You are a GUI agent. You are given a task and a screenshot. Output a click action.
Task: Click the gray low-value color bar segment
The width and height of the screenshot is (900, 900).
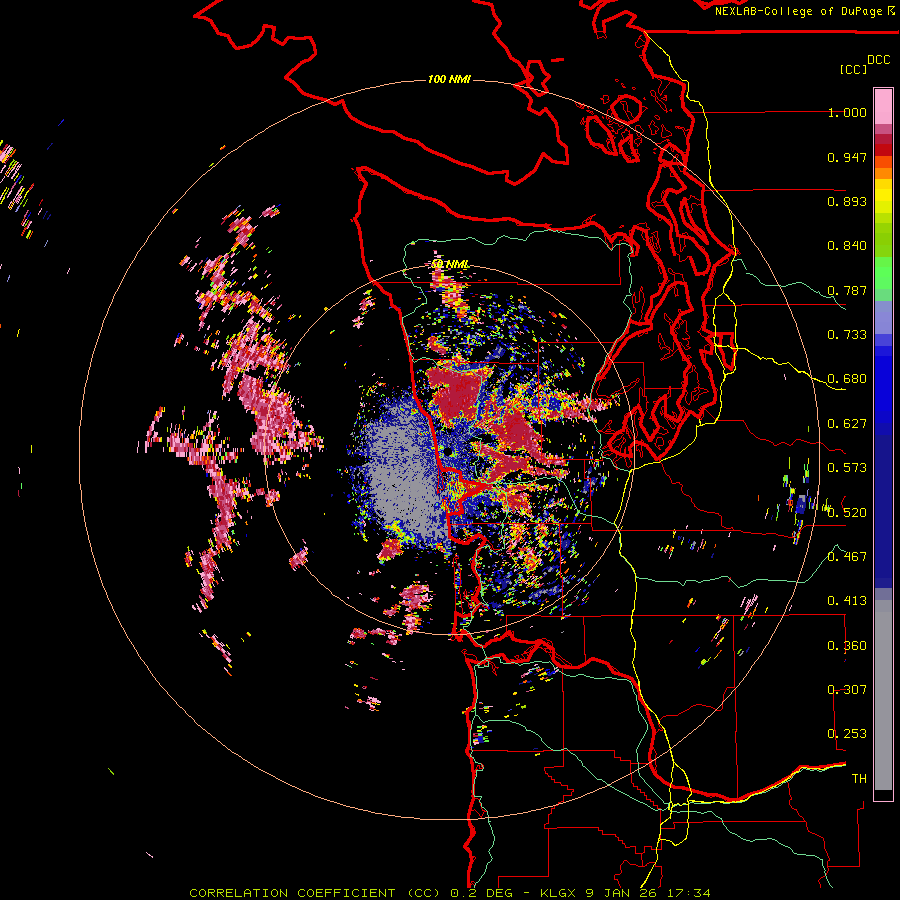(883, 695)
